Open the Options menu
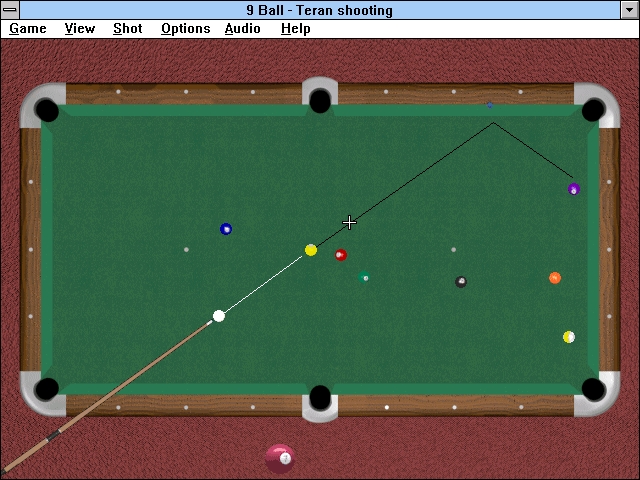The height and width of the screenshot is (480, 640). click(186, 29)
